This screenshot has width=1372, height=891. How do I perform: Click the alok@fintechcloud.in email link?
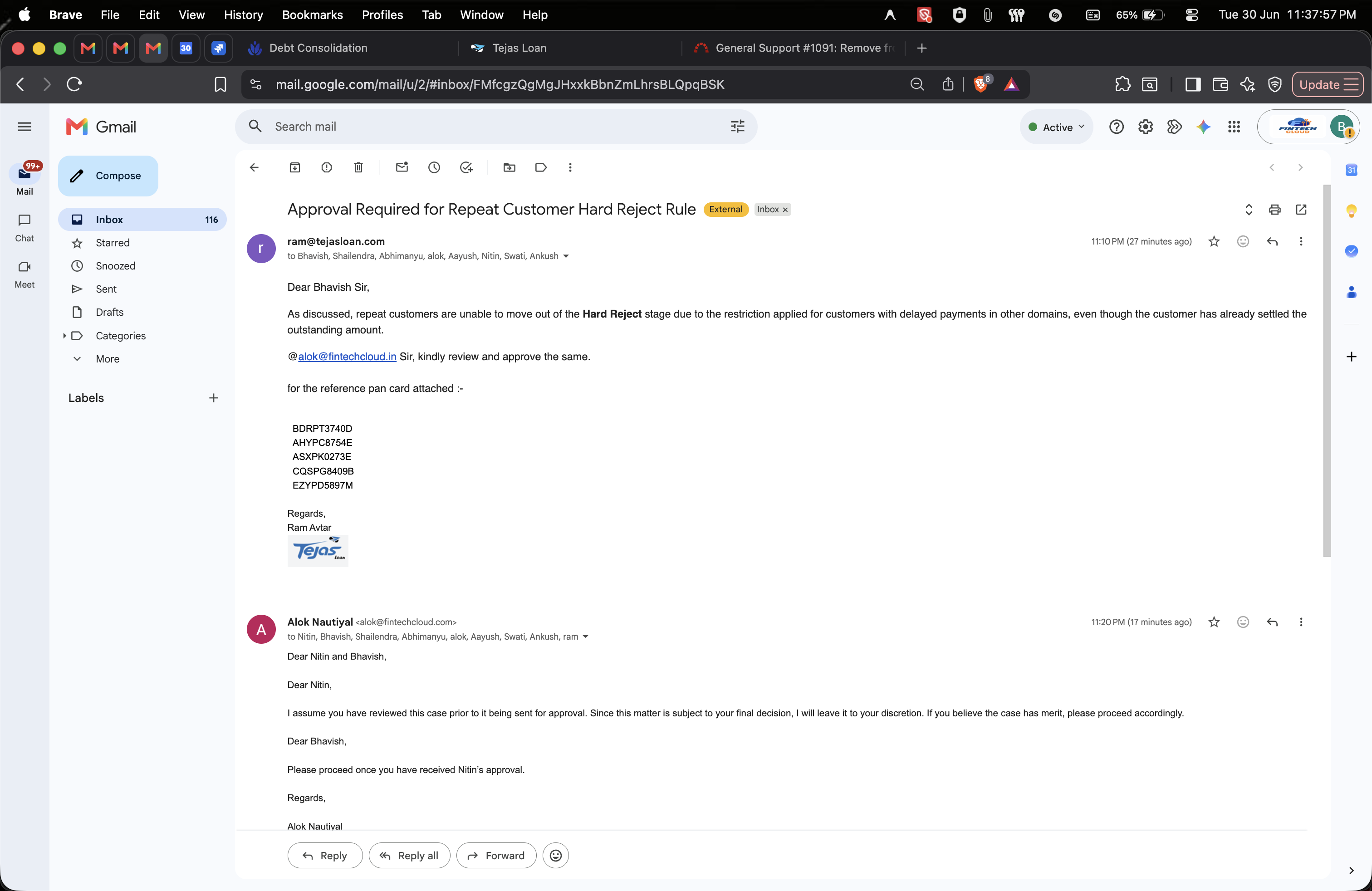point(347,357)
